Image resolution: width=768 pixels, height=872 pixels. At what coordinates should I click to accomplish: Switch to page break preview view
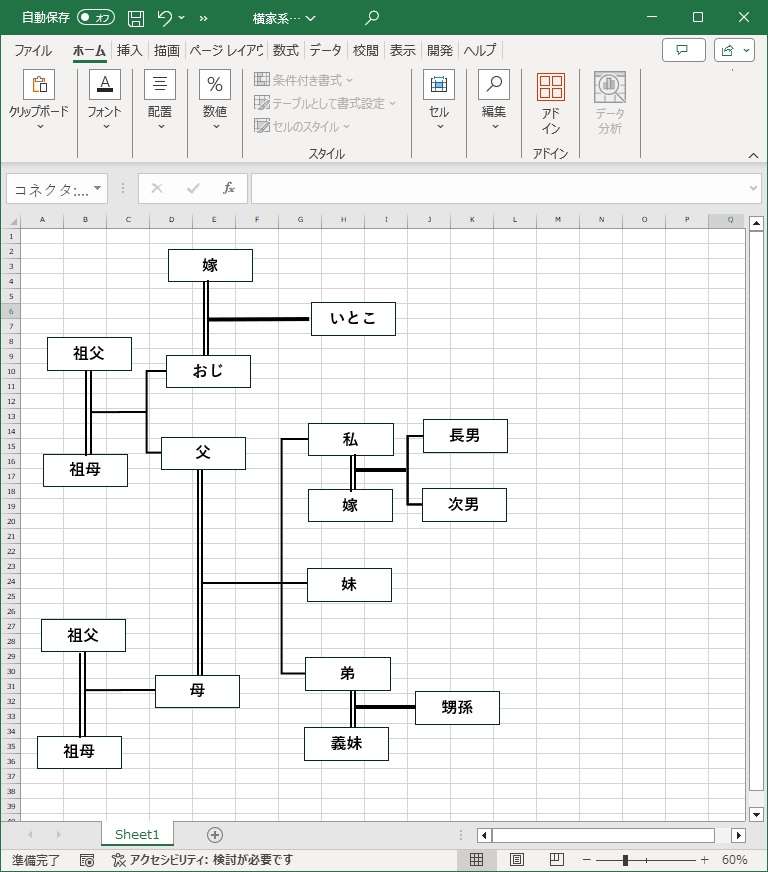(x=556, y=860)
